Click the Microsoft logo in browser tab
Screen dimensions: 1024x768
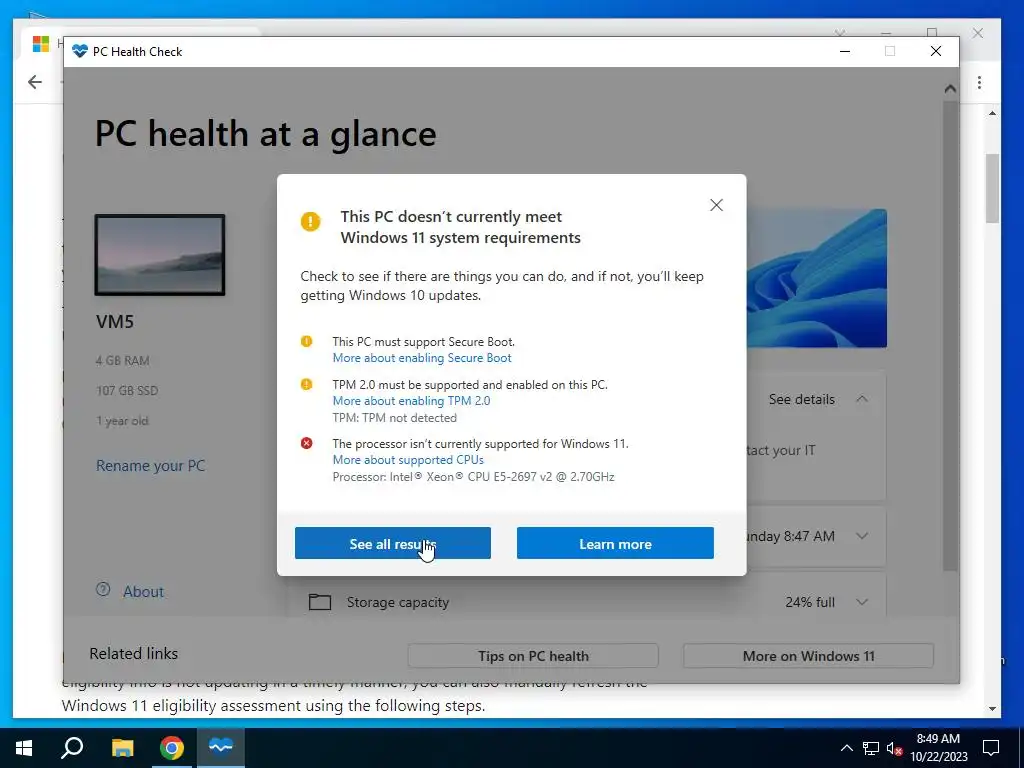(40, 44)
